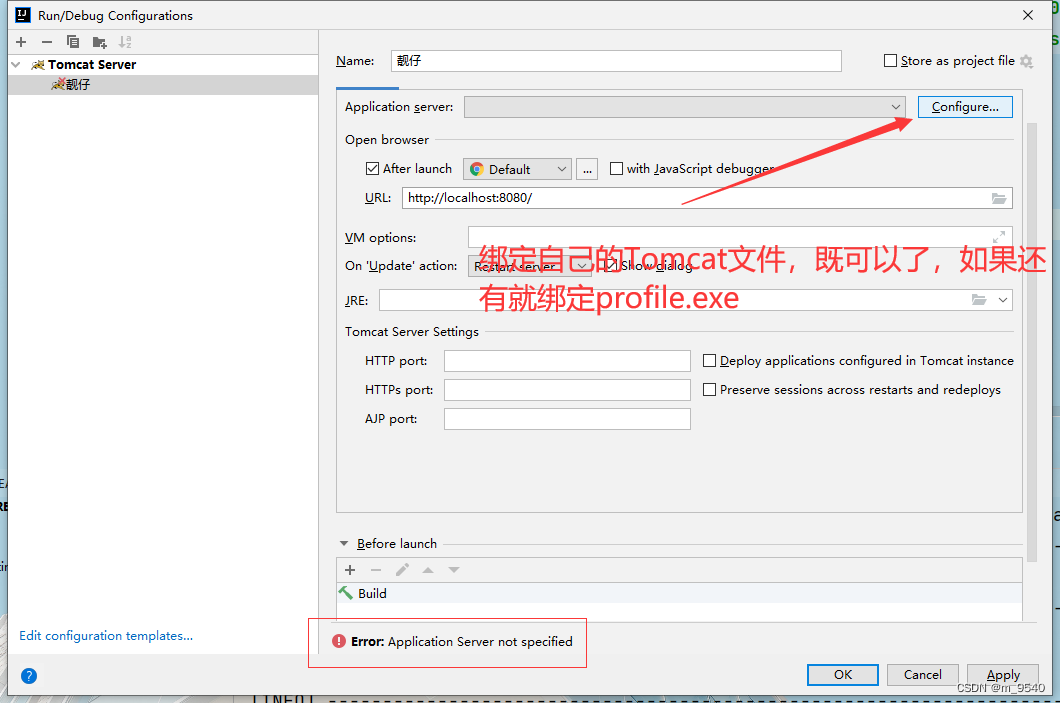The image size is (1060, 703).
Task: Click the URL field folder browse icon
Action: click(999, 198)
